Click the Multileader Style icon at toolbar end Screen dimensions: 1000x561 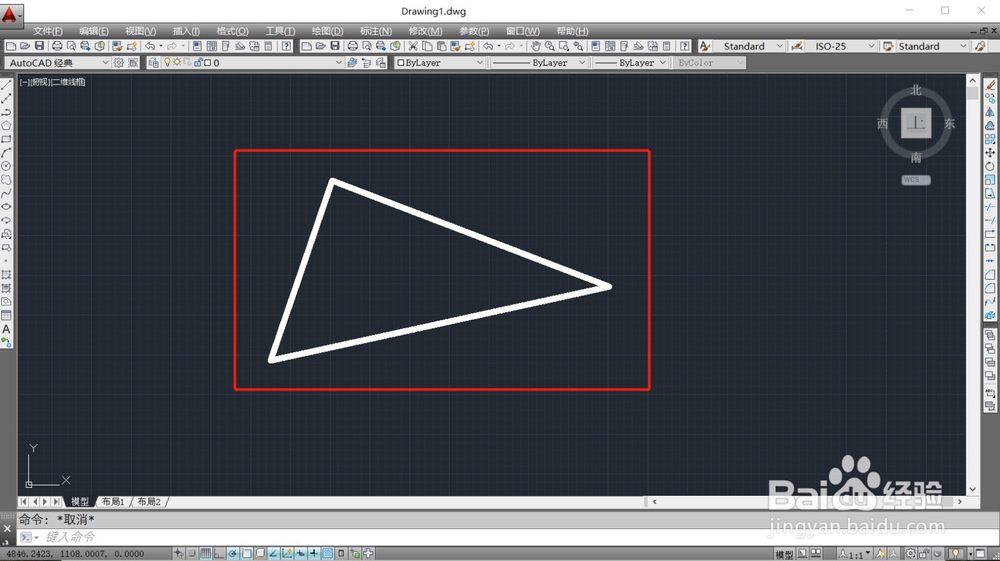coord(981,46)
